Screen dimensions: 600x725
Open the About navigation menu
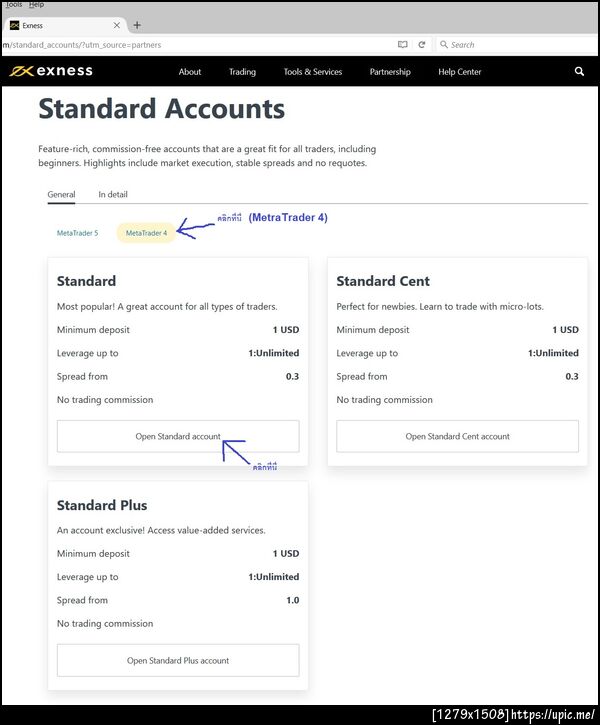190,72
